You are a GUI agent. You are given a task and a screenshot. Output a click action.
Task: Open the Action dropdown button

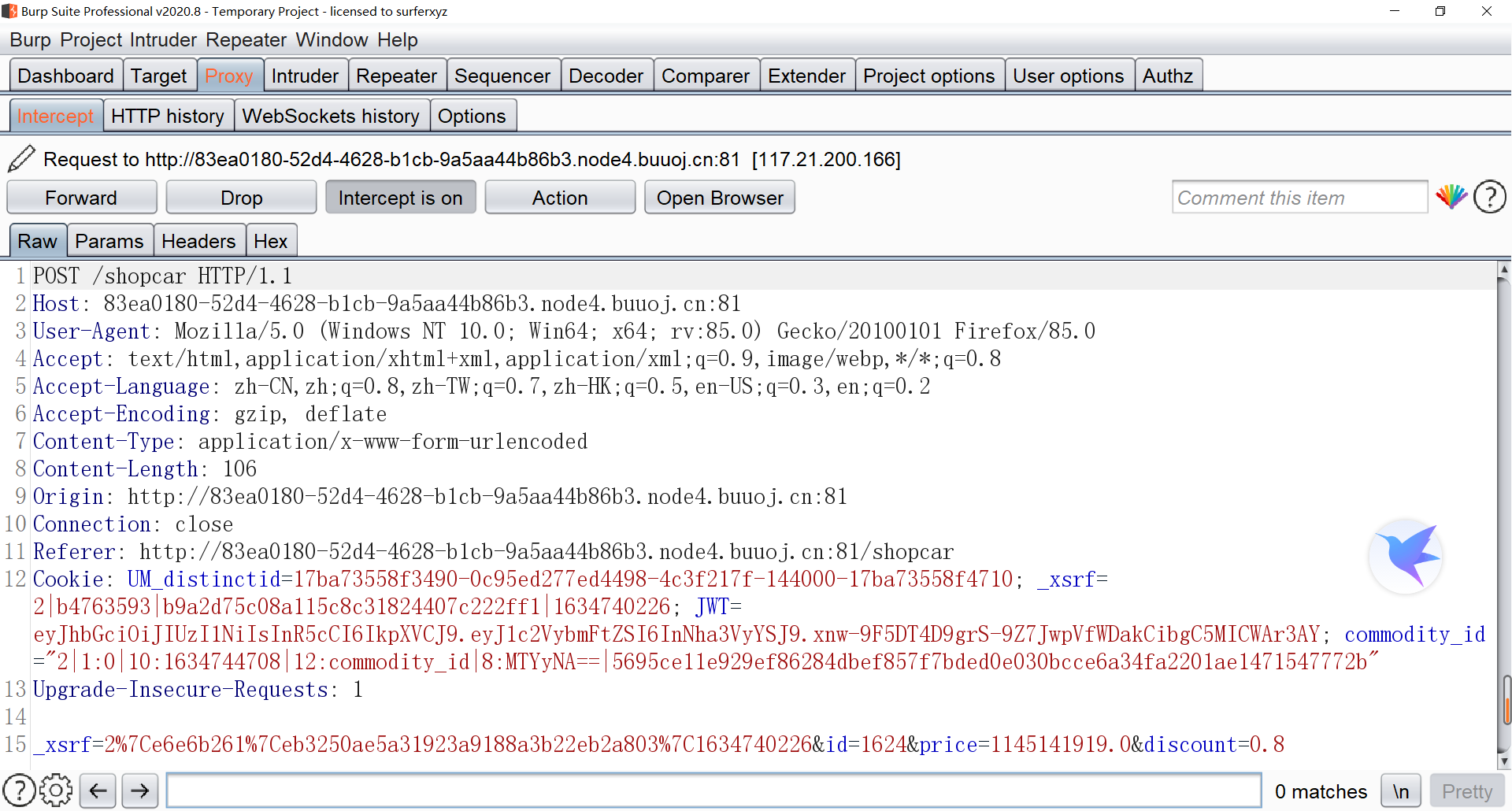[x=560, y=197]
